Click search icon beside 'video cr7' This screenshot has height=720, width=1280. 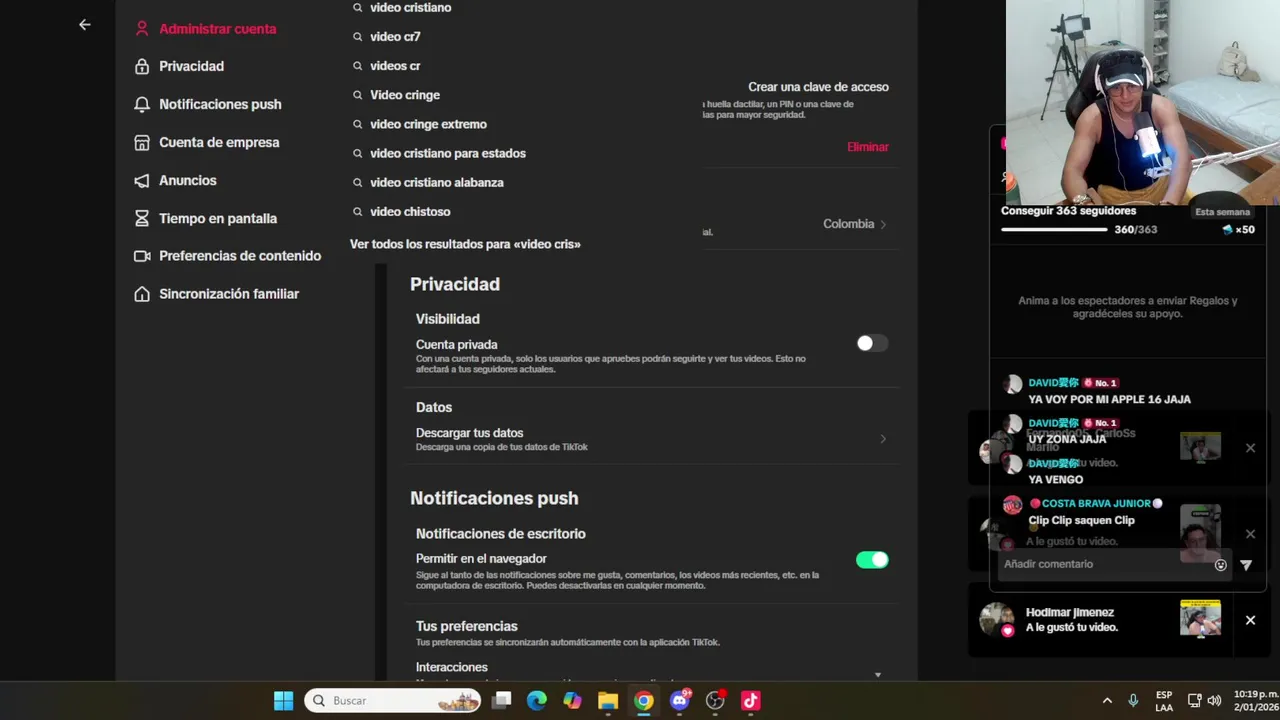[x=358, y=37]
